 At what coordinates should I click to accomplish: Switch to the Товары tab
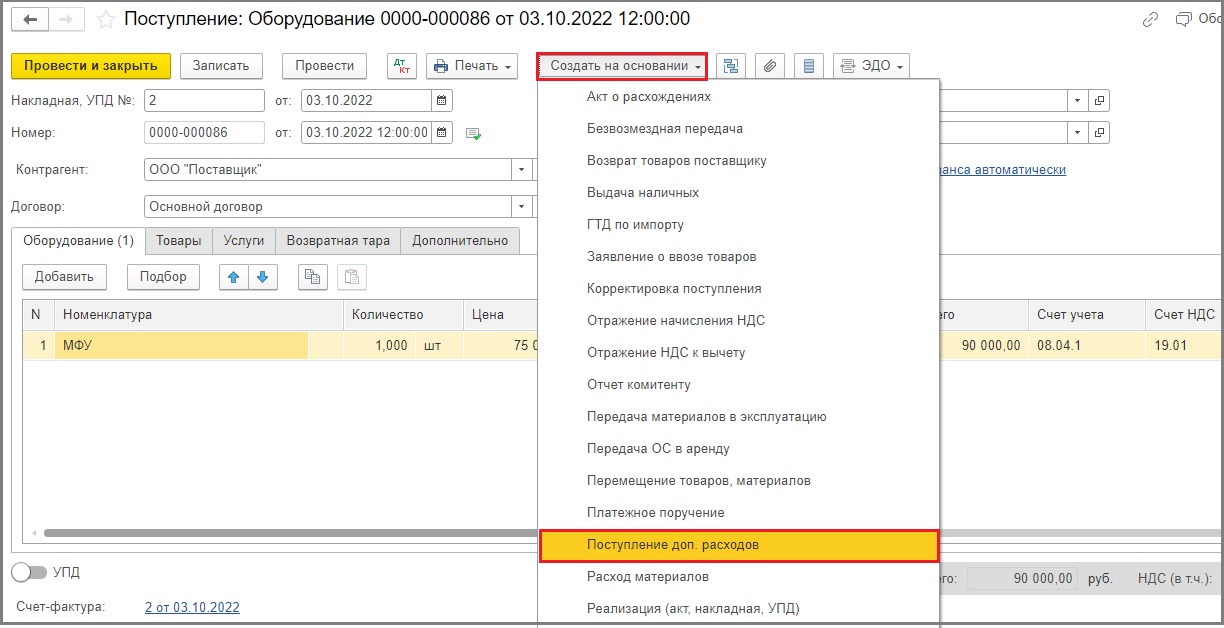click(x=178, y=241)
